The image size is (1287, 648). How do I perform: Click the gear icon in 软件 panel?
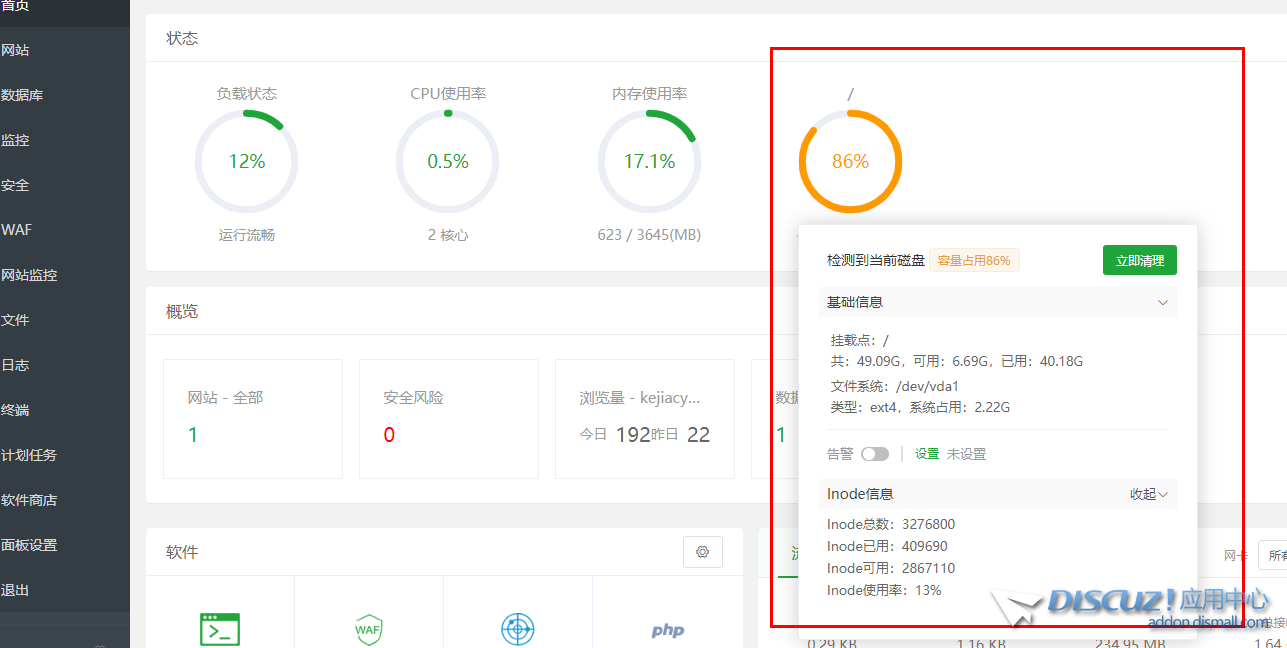pyautogui.click(x=702, y=552)
